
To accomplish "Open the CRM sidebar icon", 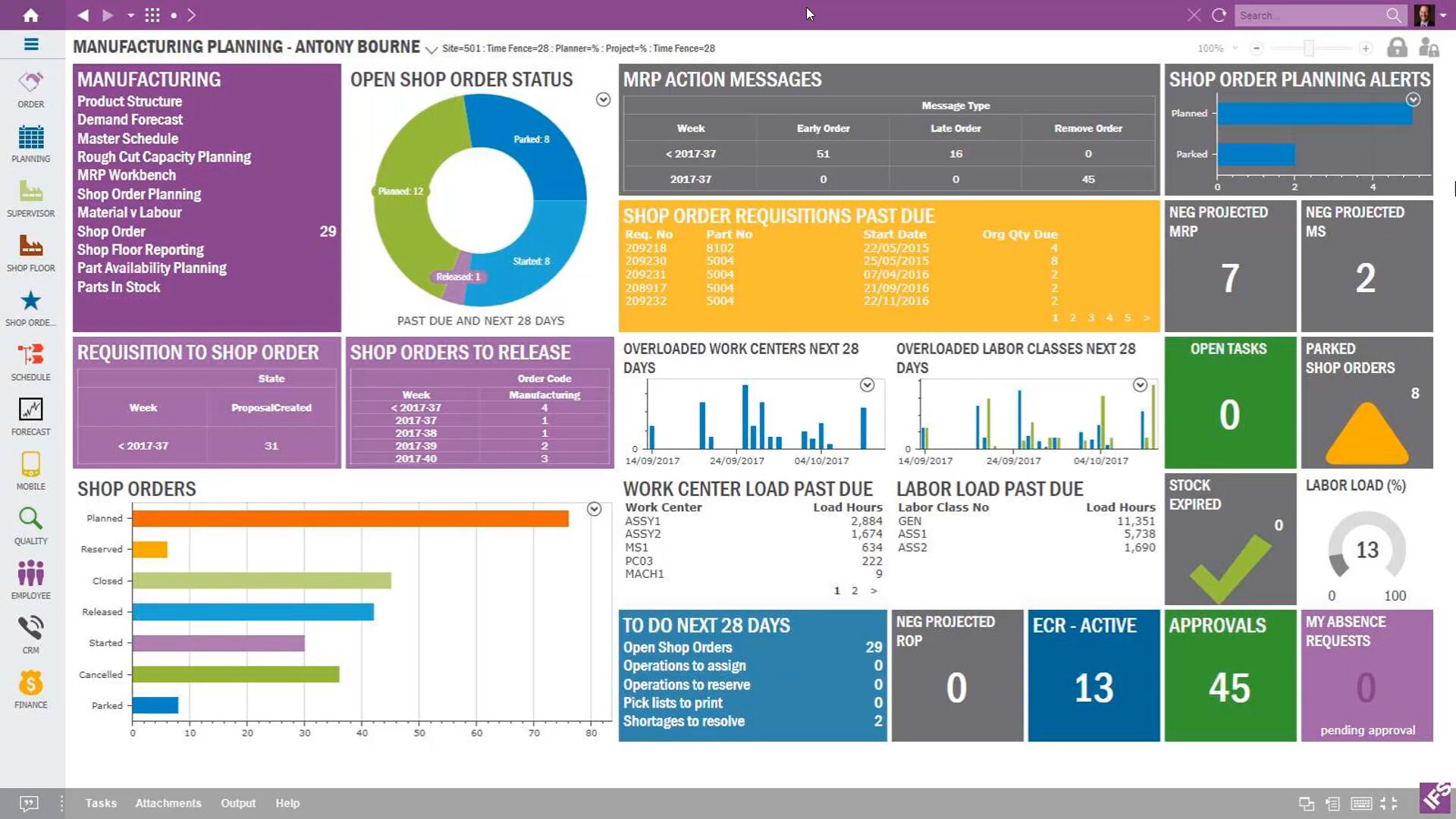I will pyautogui.click(x=31, y=635).
